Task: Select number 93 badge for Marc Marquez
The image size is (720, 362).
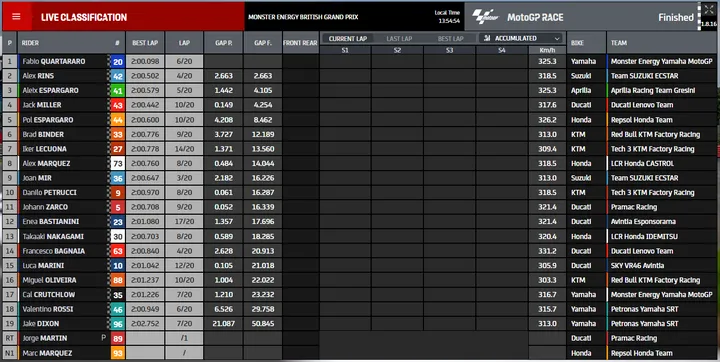Action: coord(118,353)
